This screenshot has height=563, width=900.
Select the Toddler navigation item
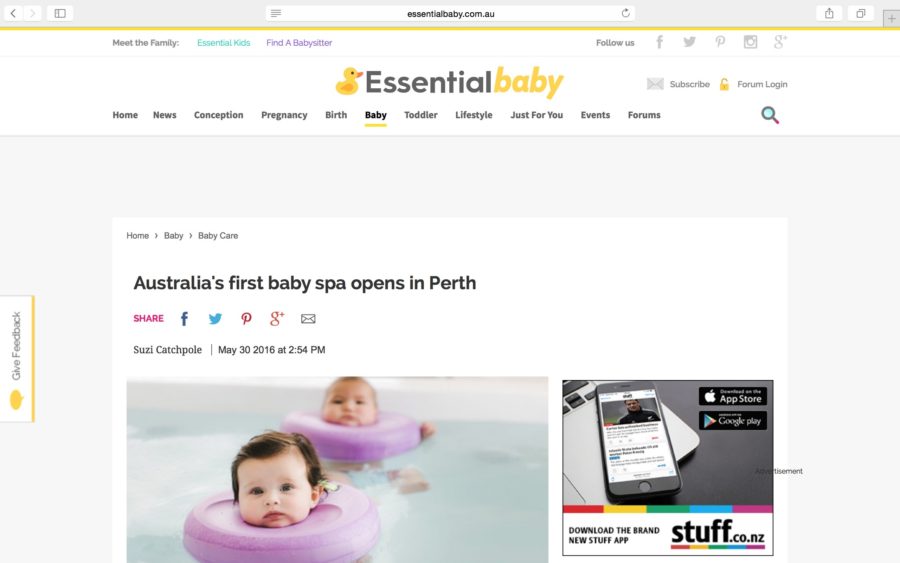tap(421, 115)
